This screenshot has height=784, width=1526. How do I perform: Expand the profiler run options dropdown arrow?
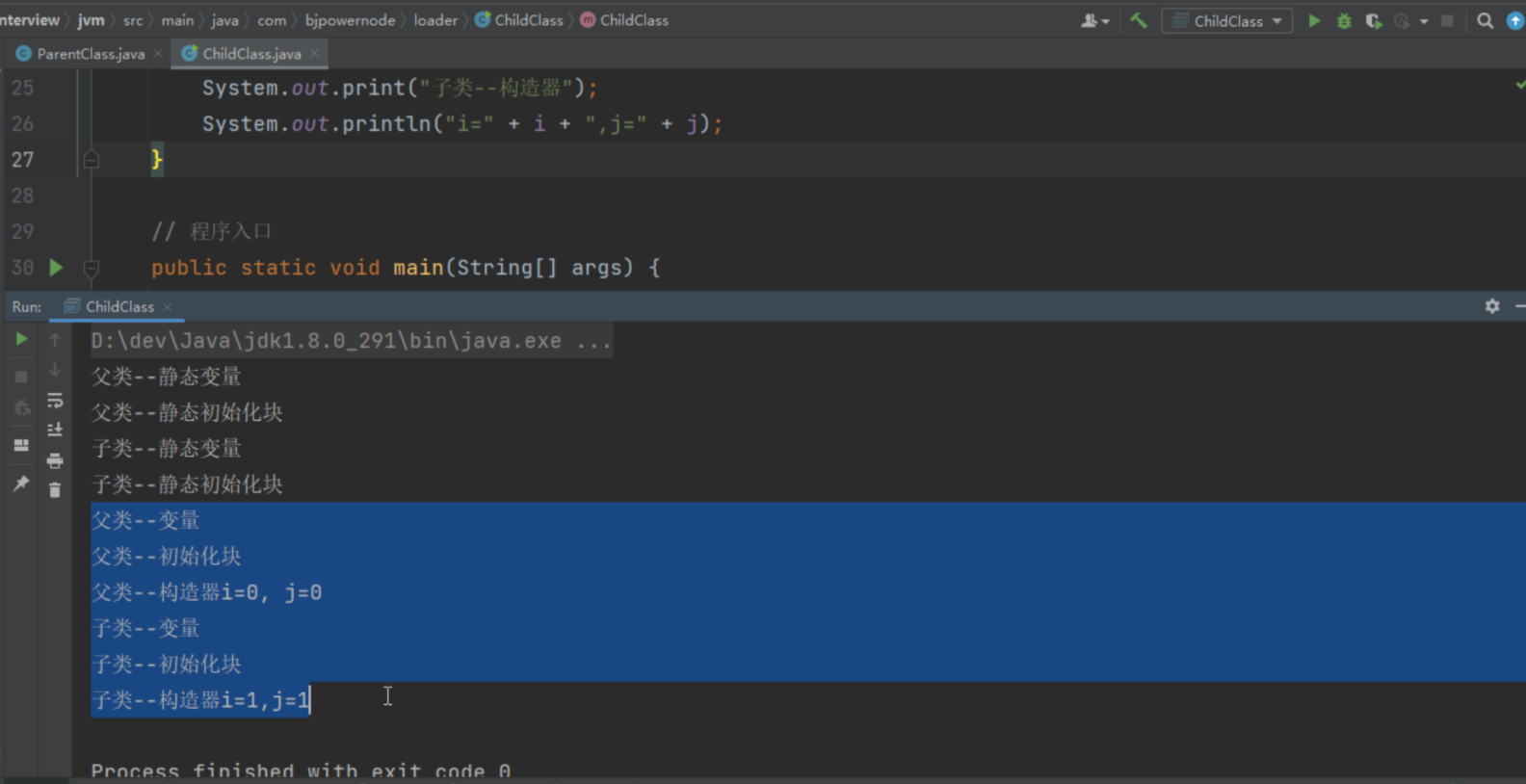[1424, 21]
